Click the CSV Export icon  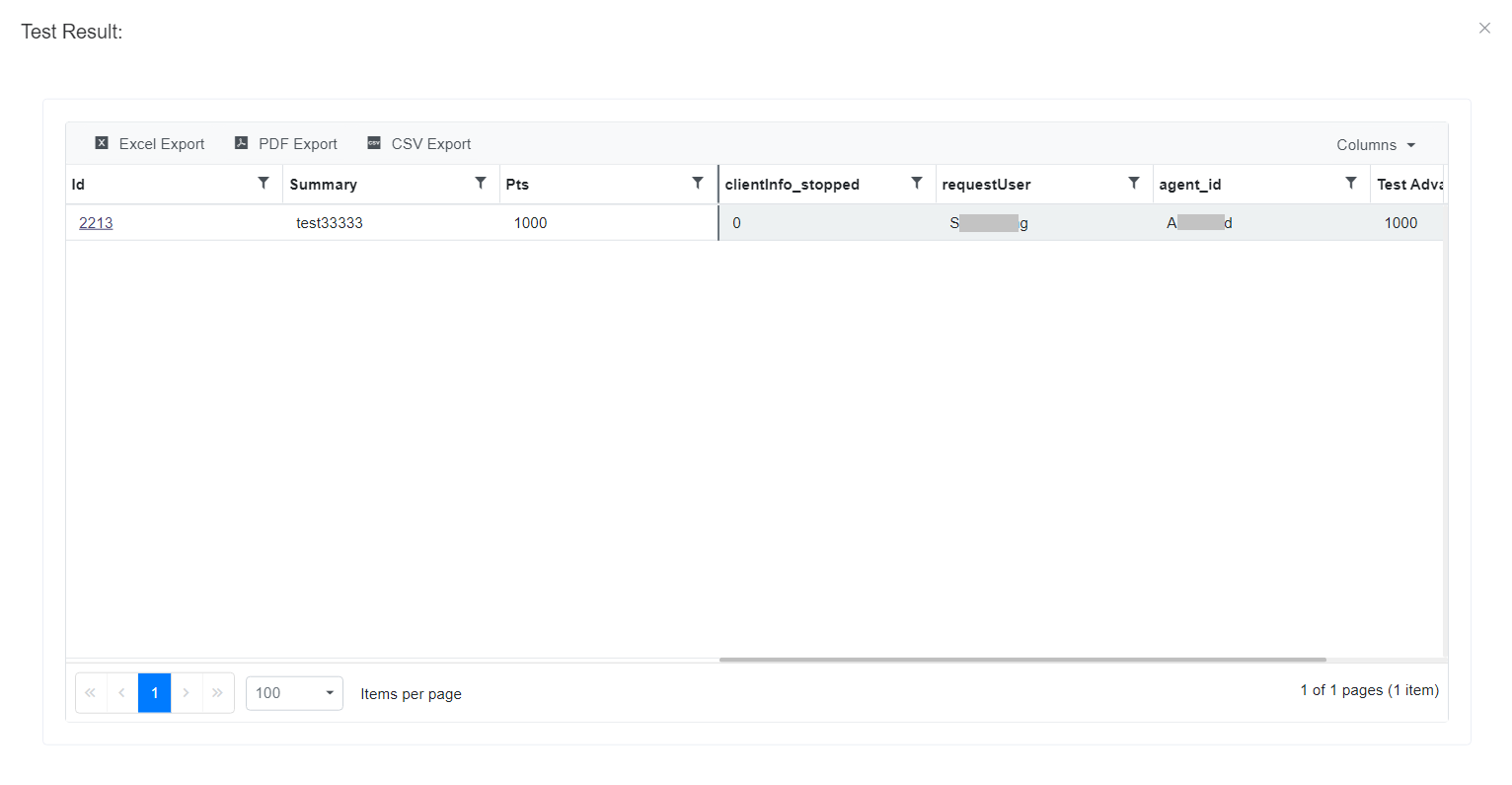point(374,143)
